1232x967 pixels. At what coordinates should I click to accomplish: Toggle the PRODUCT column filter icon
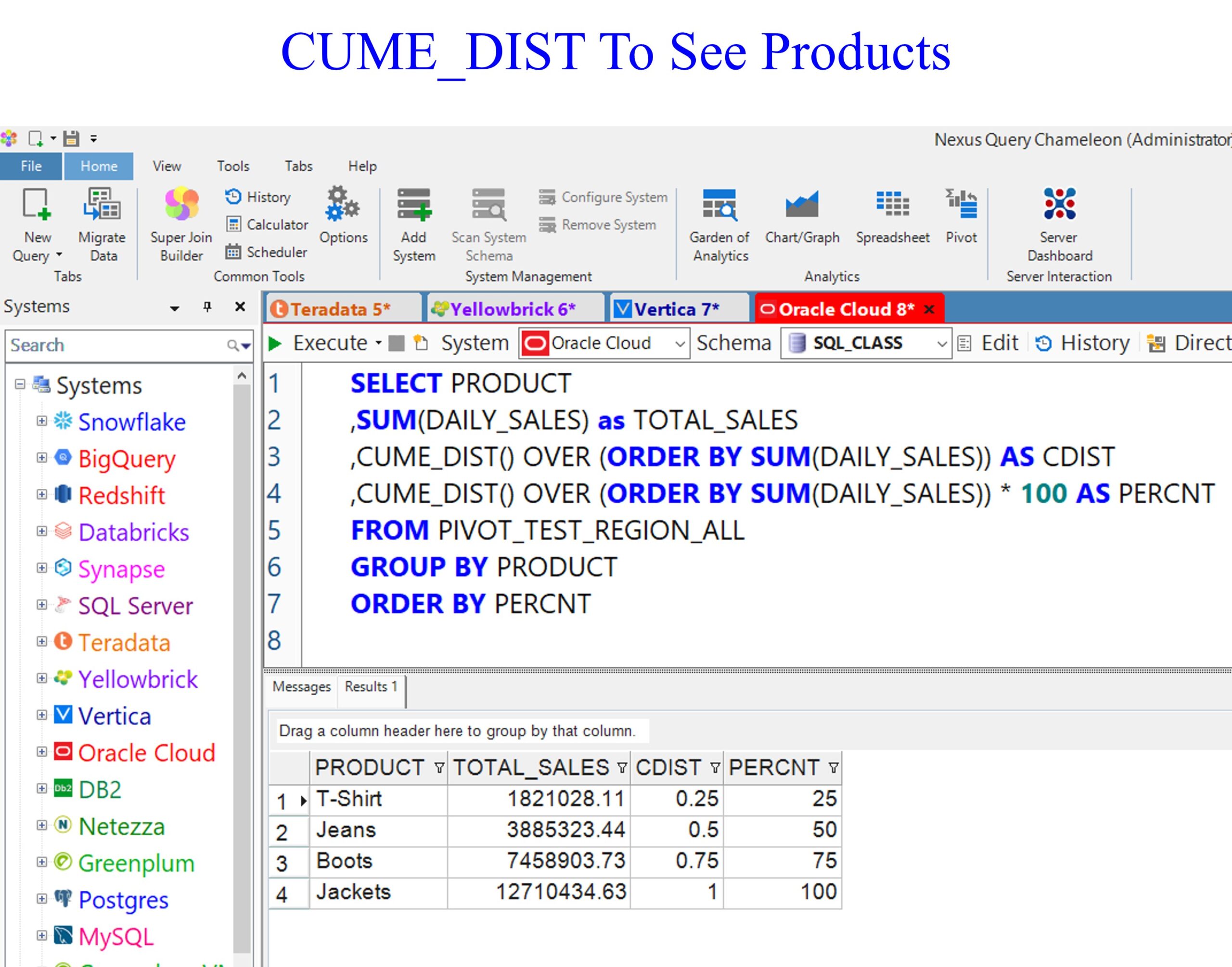(x=439, y=768)
